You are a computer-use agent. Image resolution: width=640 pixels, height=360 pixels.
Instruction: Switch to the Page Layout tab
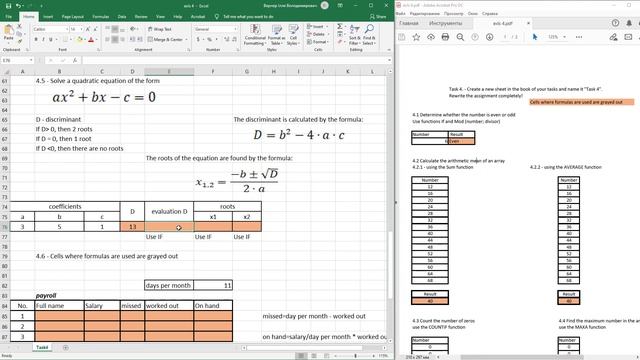pyautogui.click(x=73, y=17)
